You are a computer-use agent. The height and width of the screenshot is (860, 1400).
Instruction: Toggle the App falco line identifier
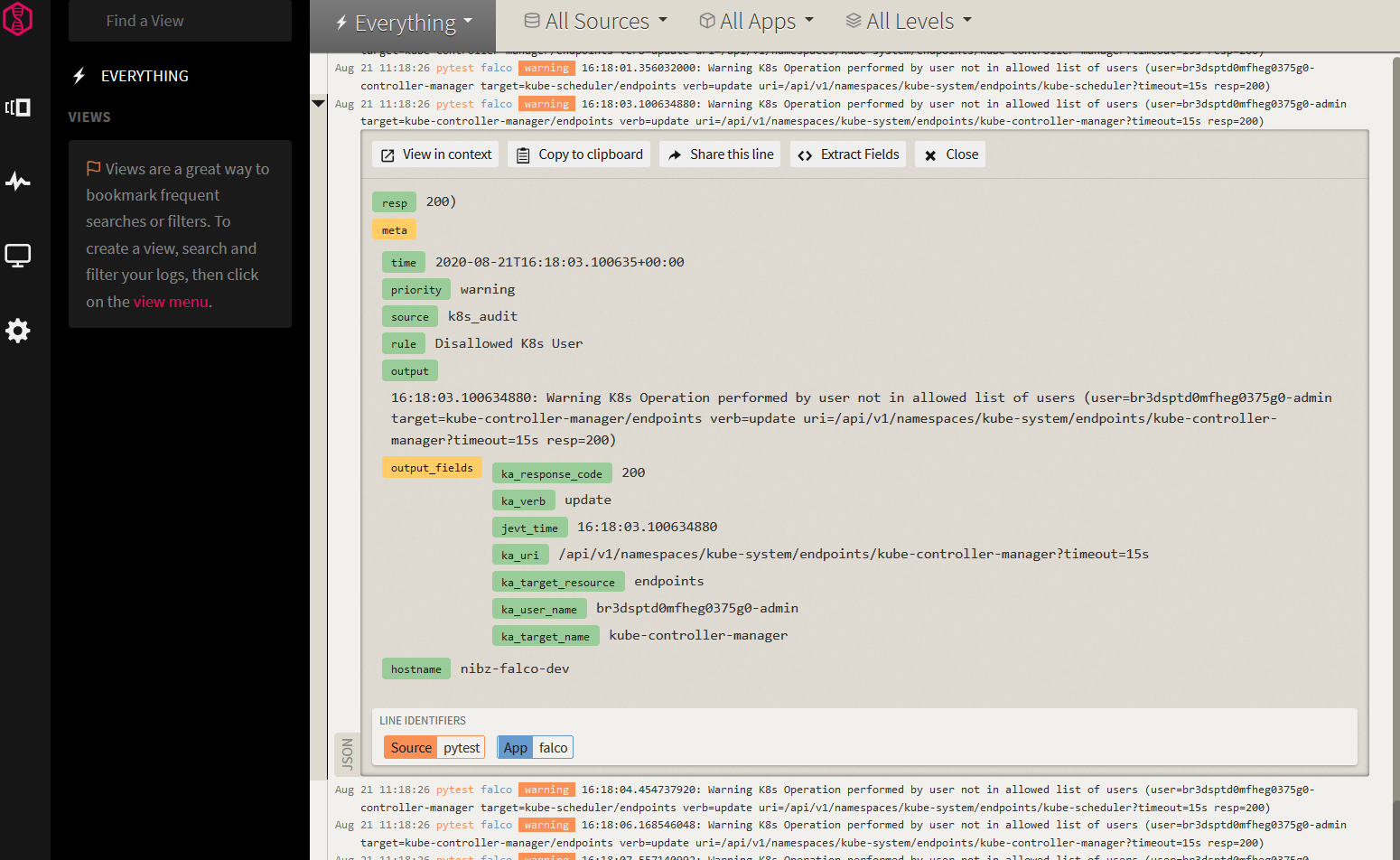(535, 747)
